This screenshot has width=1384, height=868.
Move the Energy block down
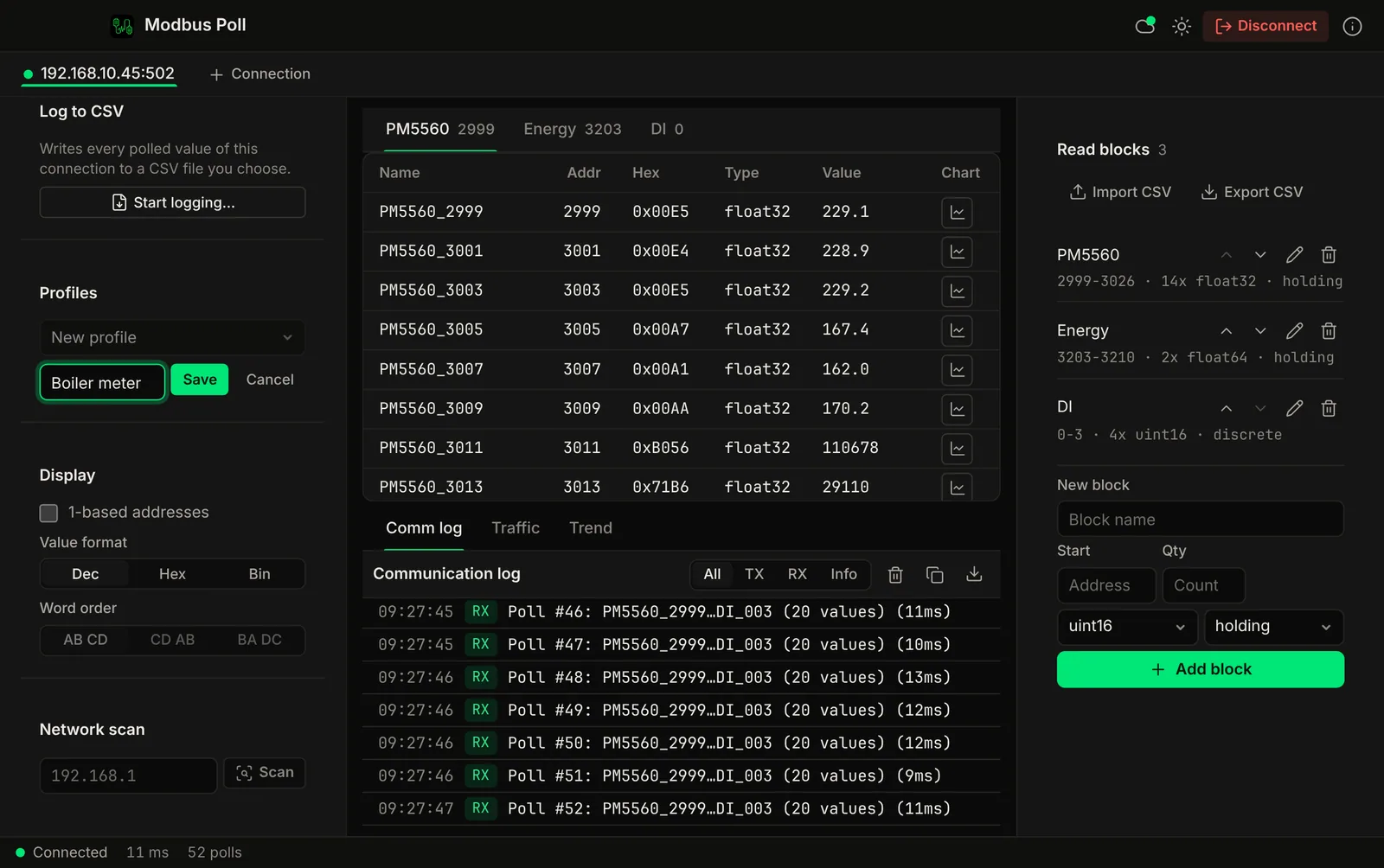pyautogui.click(x=1260, y=331)
